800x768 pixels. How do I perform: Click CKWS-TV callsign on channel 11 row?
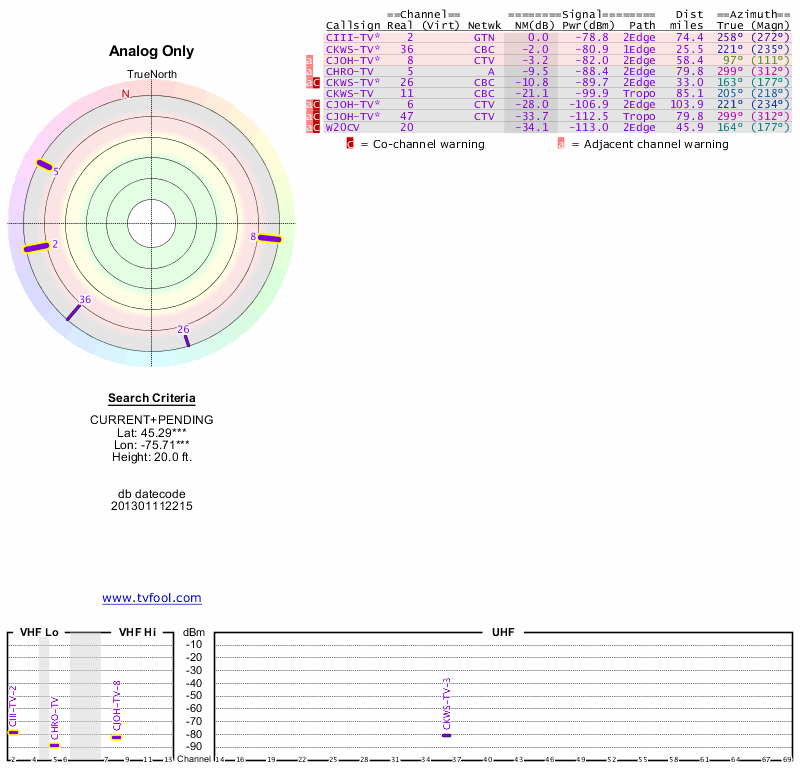[x=349, y=93]
